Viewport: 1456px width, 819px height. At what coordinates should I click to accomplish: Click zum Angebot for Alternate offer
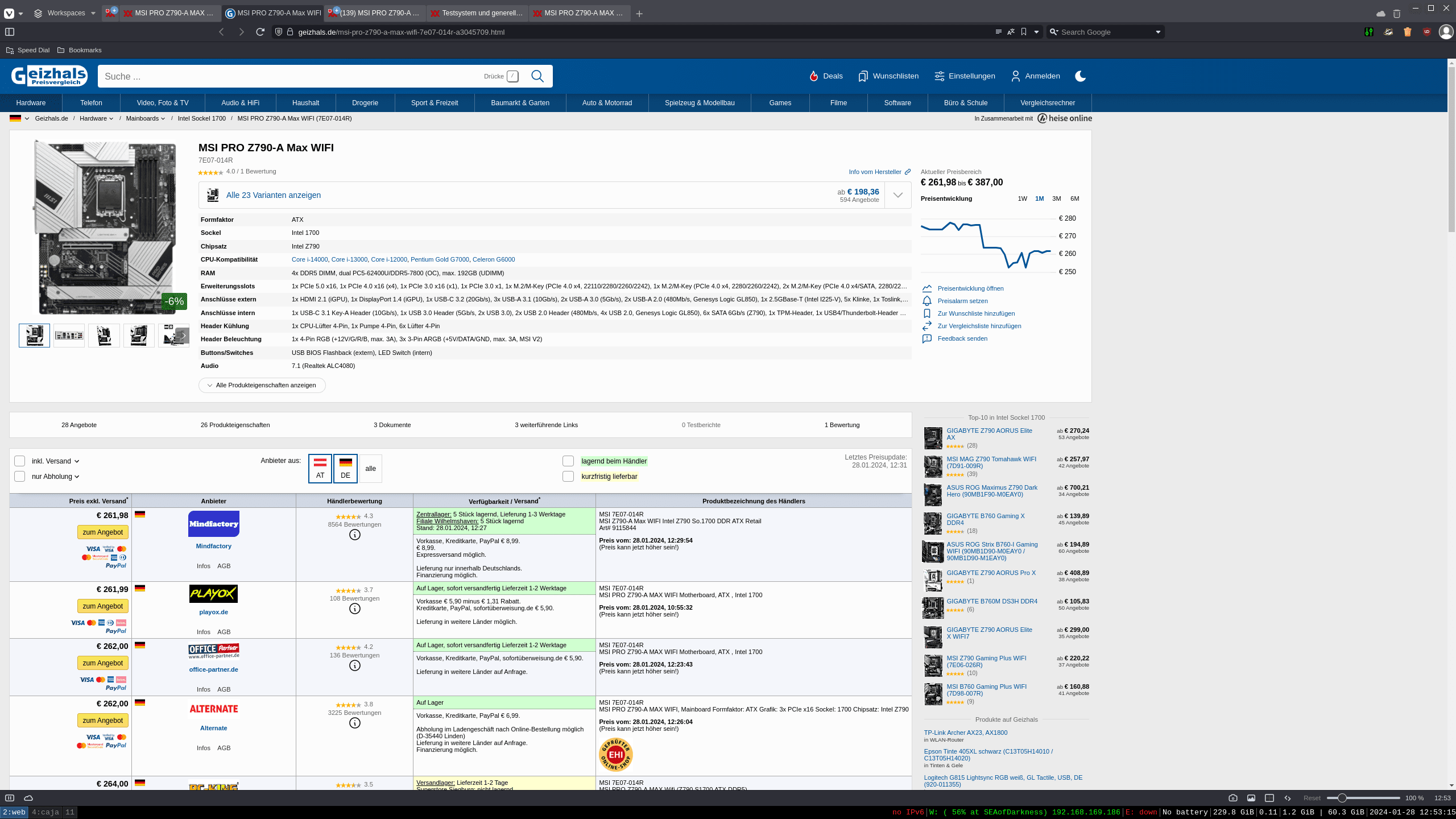click(103, 721)
